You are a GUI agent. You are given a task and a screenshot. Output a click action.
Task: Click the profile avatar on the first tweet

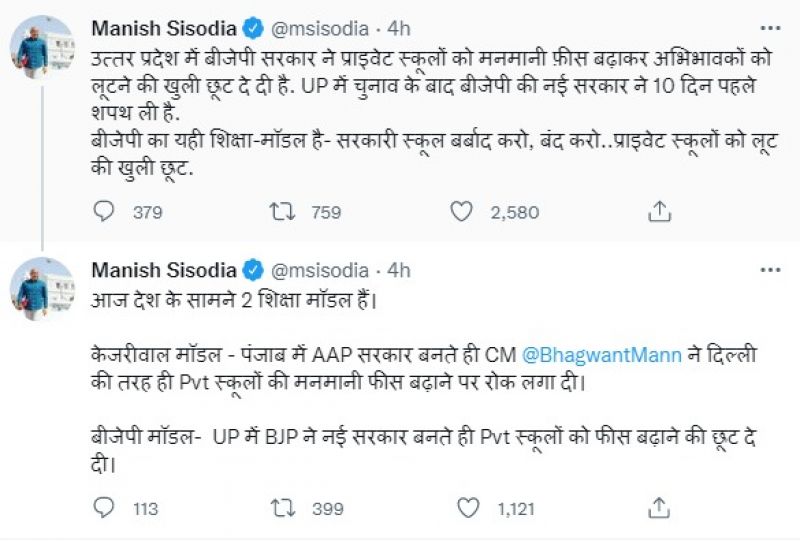click(x=41, y=48)
